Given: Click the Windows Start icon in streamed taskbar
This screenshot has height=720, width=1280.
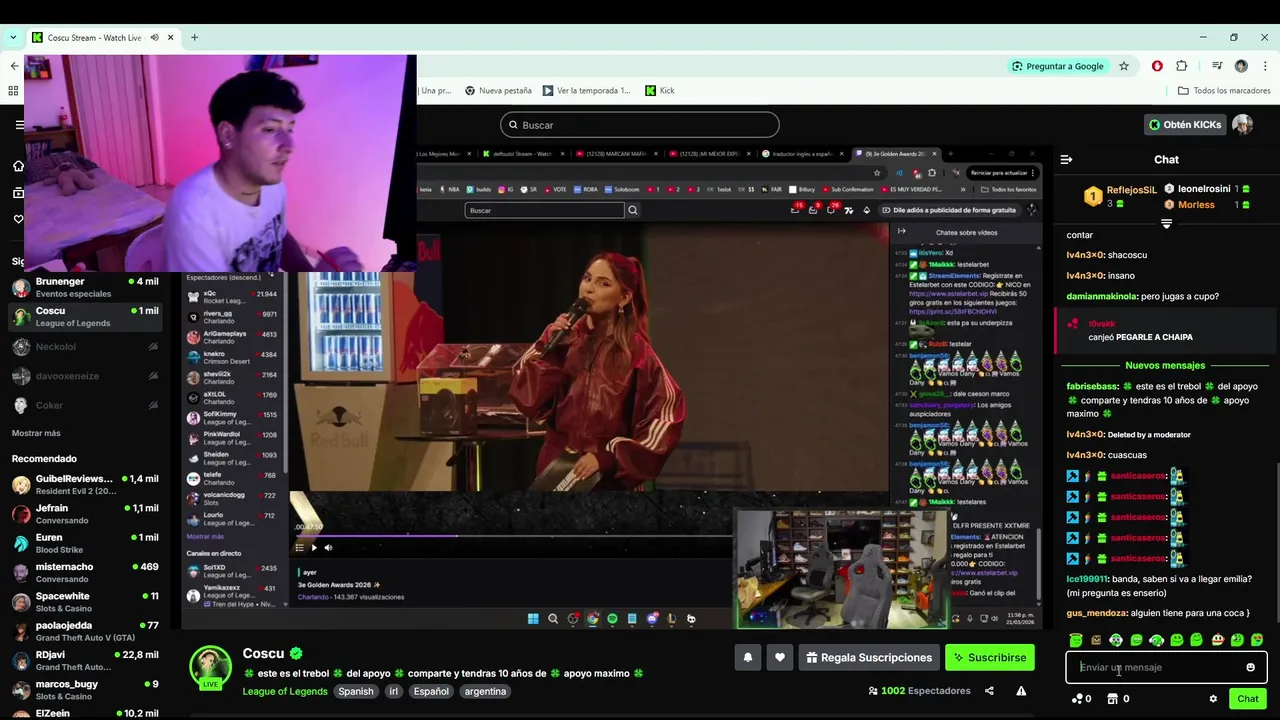Looking at the screenshot, I should pos(533,619).
